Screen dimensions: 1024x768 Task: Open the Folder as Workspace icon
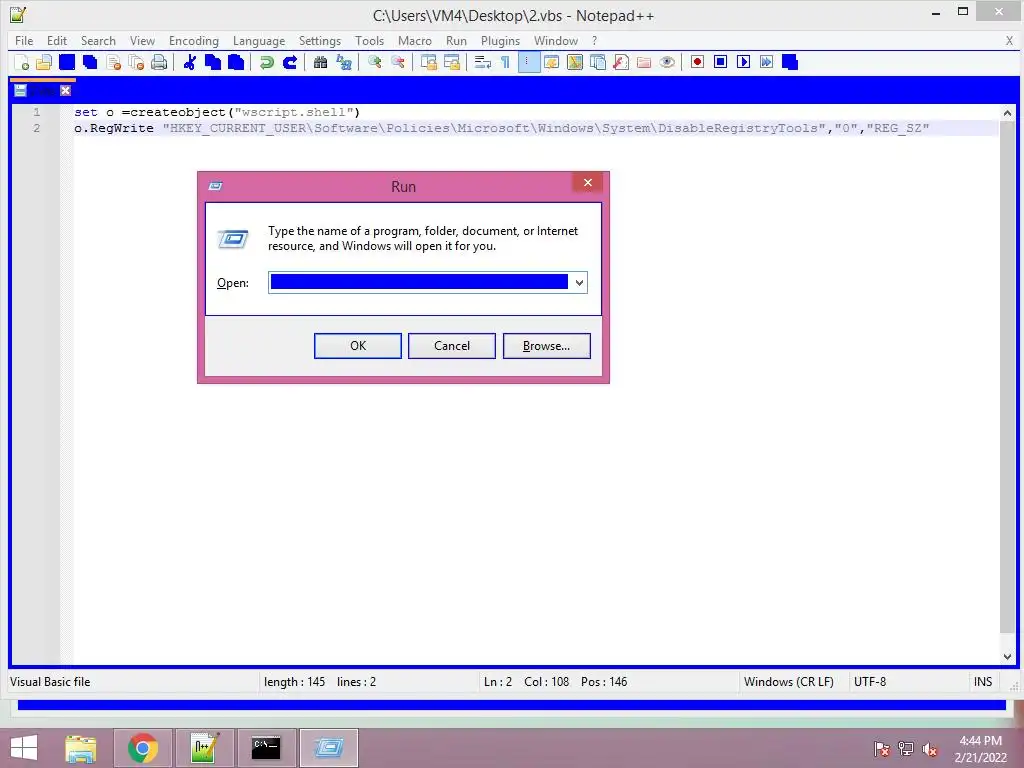[x=644, y=62]
